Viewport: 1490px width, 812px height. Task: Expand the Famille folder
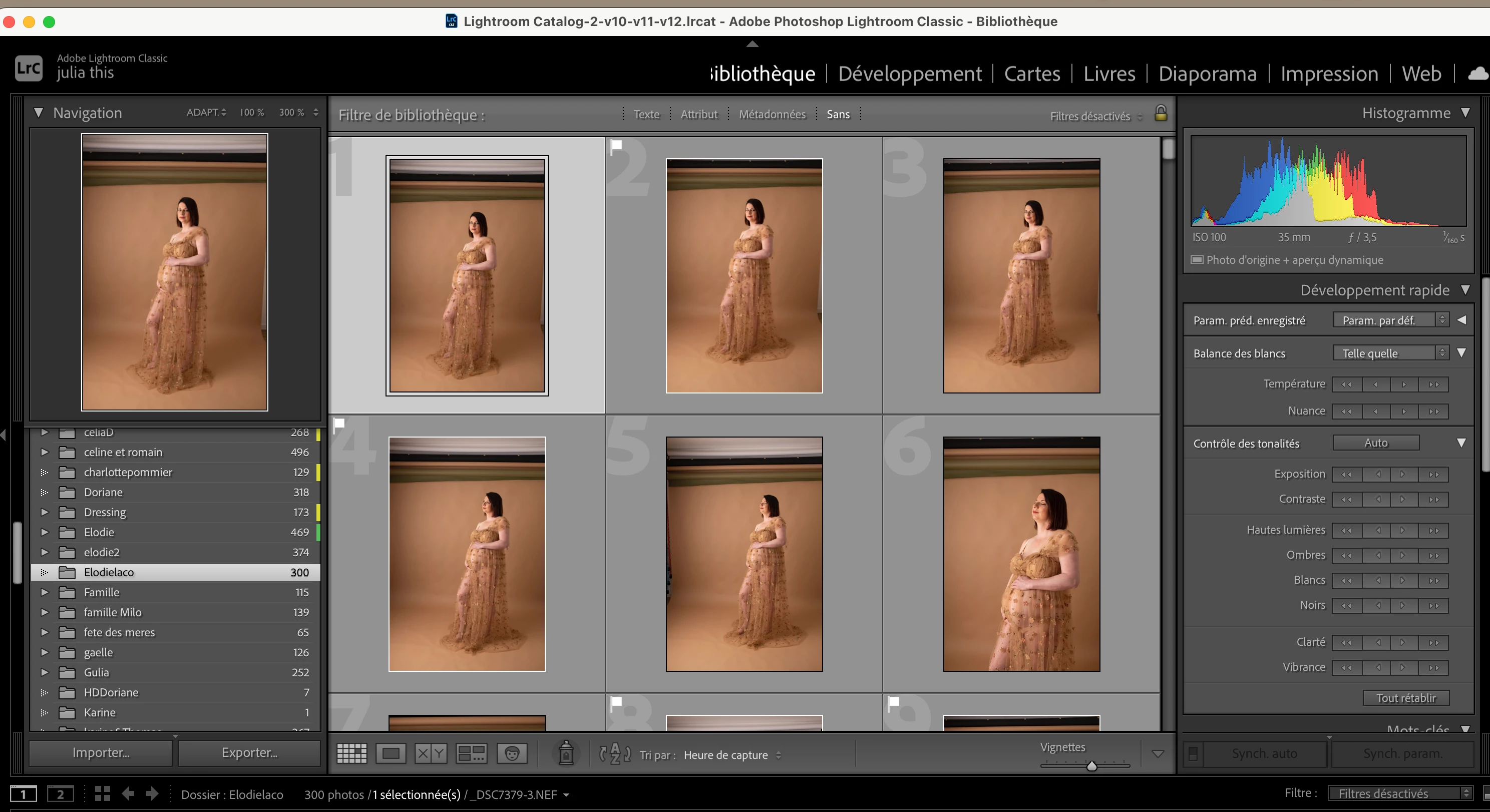click(45, 592)
